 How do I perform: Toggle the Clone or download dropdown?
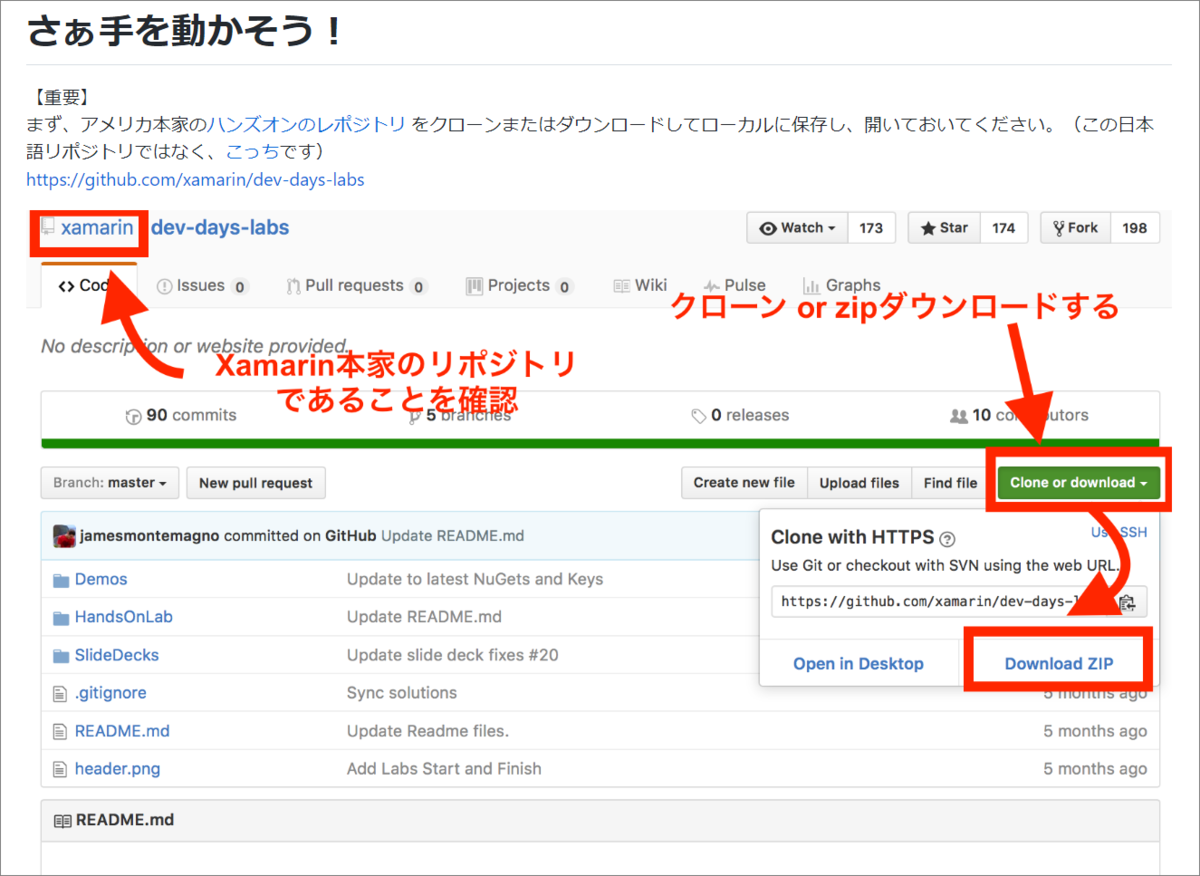(1079, 483)
